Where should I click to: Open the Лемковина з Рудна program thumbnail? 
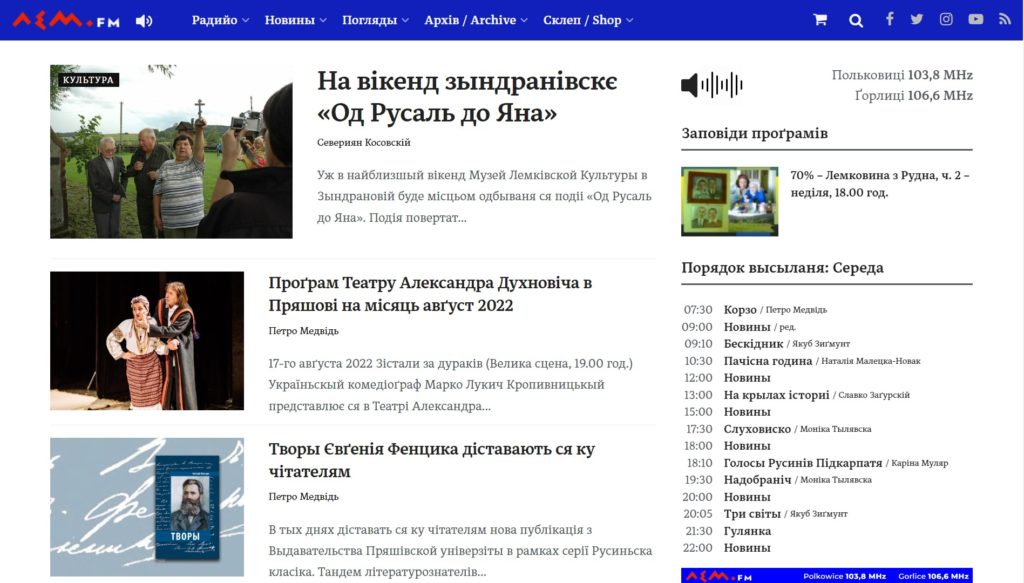point(729,201)
